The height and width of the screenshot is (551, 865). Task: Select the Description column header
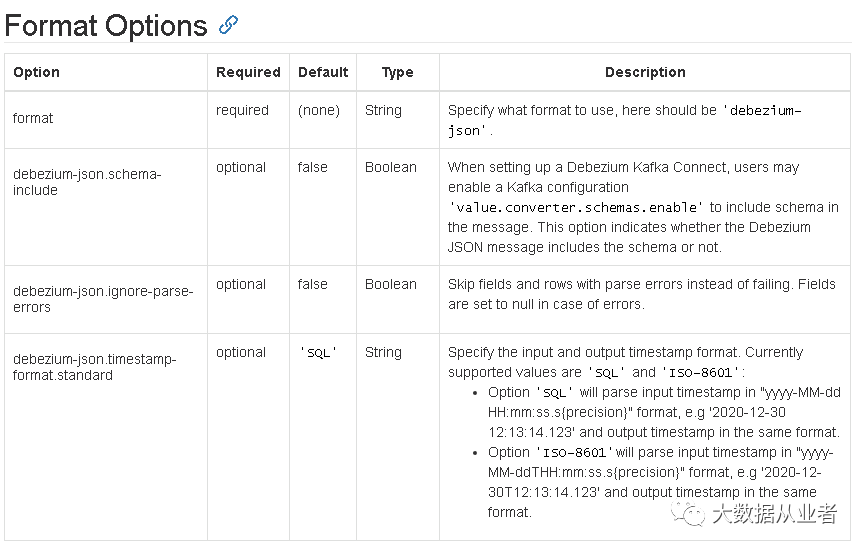point(645,72)
